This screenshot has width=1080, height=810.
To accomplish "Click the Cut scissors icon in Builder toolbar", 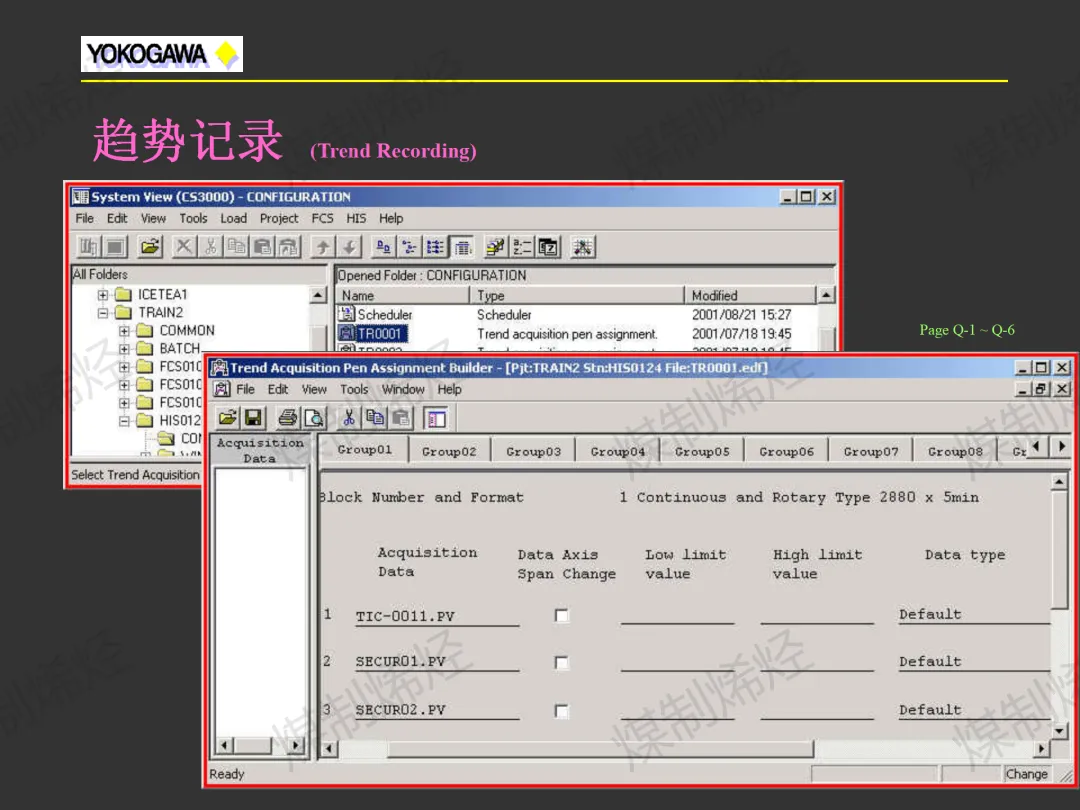I will click(349, 417).
